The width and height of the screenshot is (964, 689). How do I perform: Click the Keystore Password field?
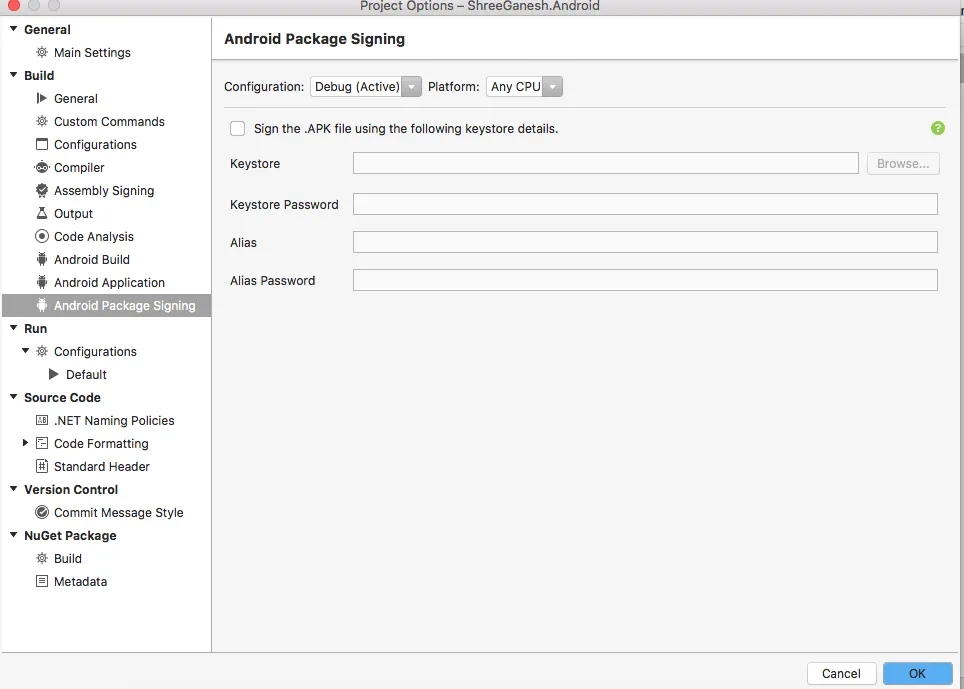(645, 205)
